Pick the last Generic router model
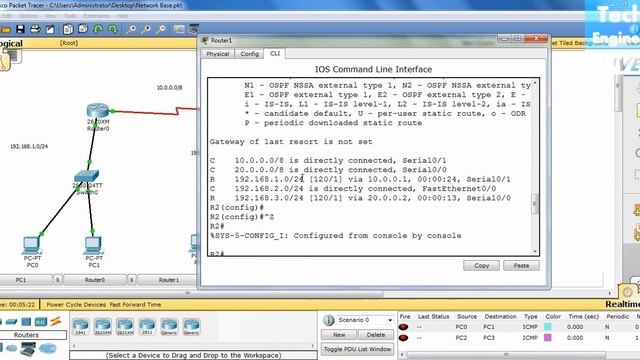Screen dimensions: 640x360 (191, 327)
